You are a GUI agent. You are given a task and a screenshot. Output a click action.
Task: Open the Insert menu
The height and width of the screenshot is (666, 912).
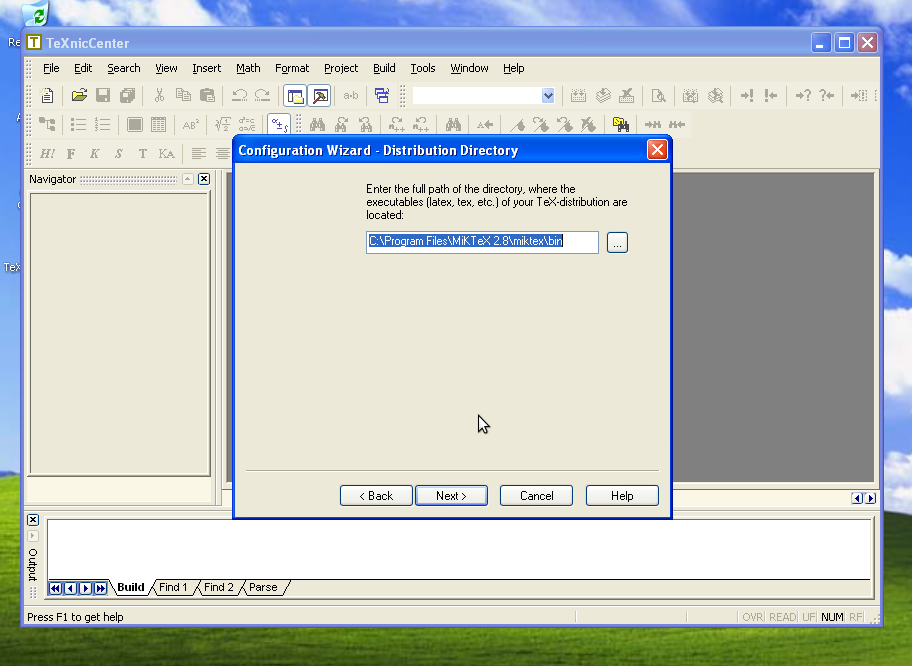click(x=206, y=68)
